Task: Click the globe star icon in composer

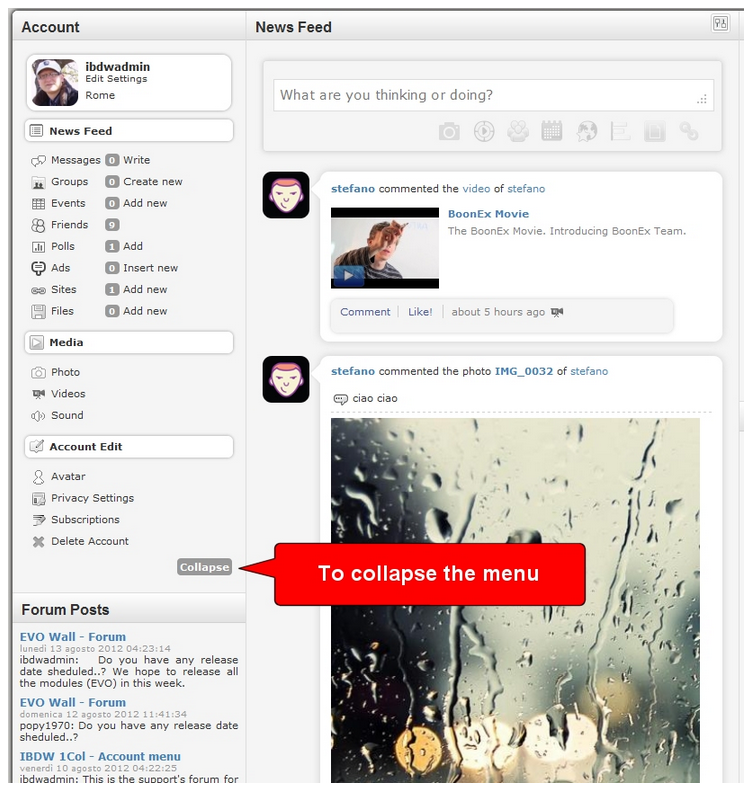Action: (x=586, y=131)
